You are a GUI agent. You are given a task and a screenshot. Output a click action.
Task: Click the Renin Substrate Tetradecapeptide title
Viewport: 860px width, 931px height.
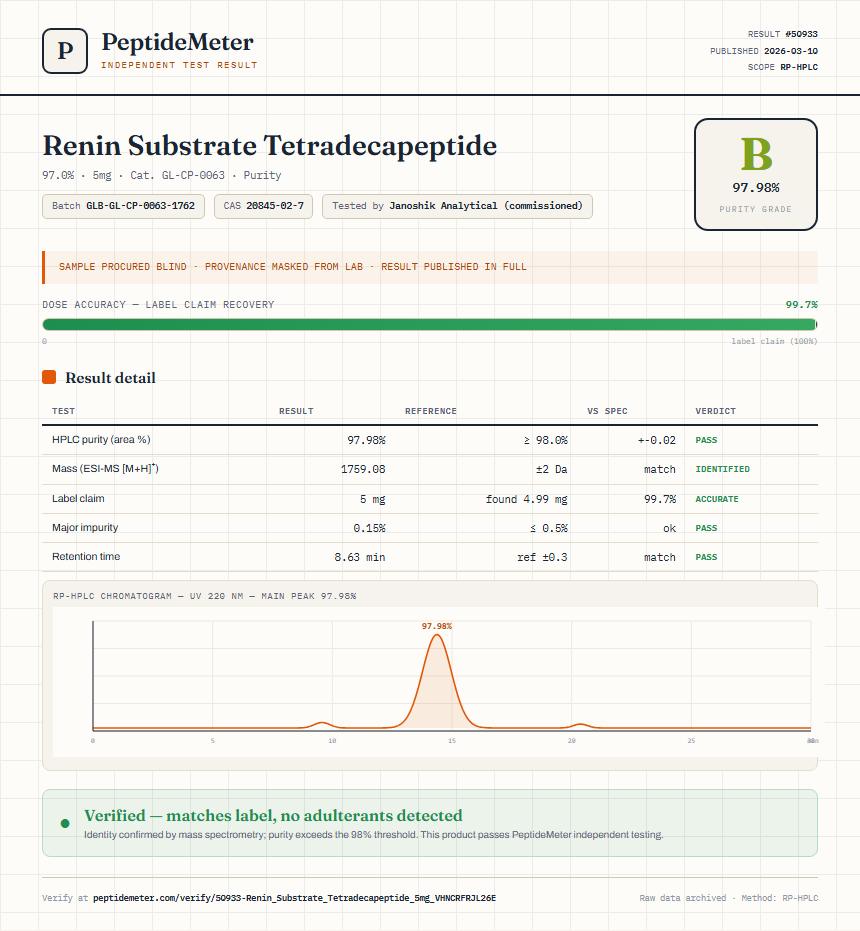[270, 145]
